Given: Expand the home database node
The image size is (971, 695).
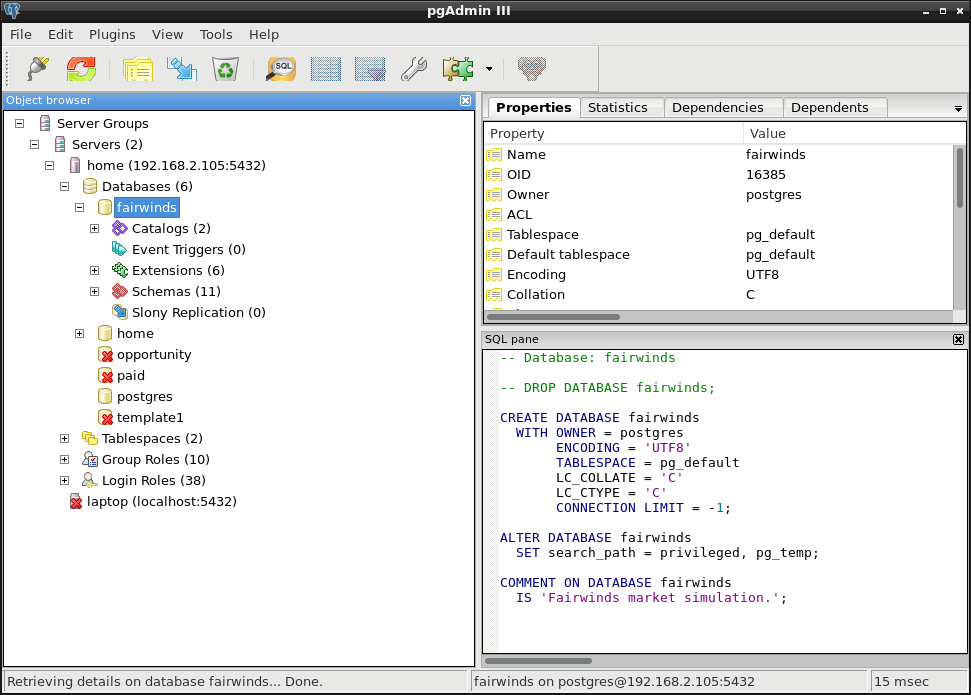Looking at the screenshot, I should pyautogui.click(x=79, y=334).
